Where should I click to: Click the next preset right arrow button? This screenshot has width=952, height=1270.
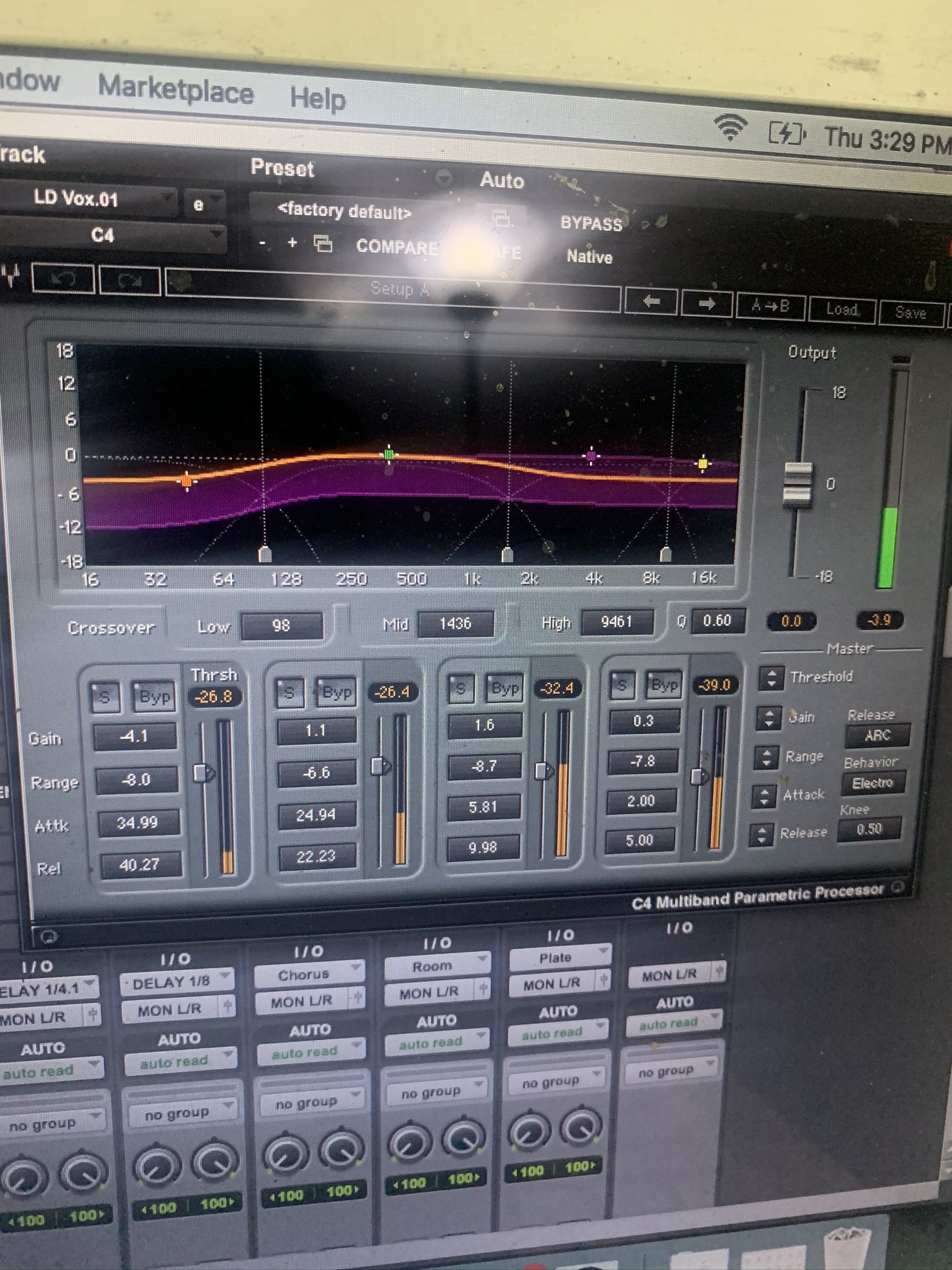click(707, 304)
